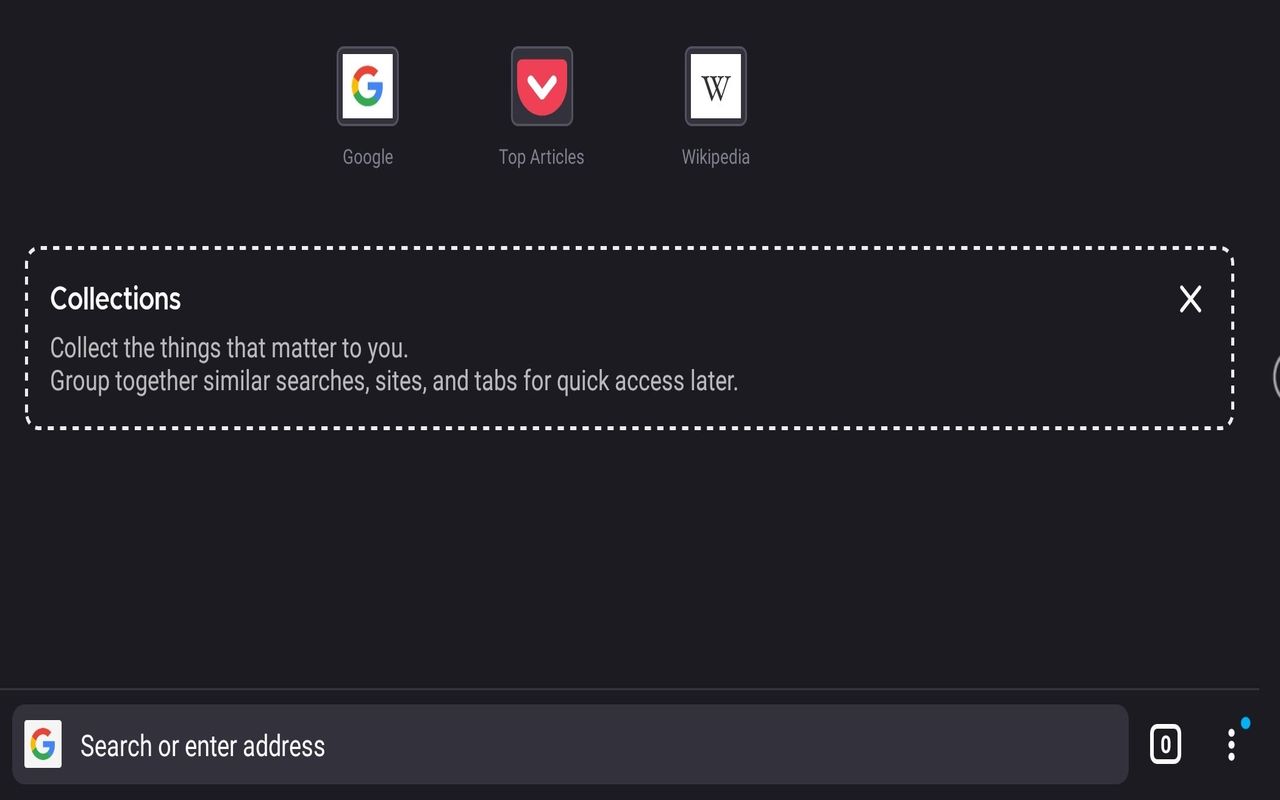Screen dimensions: 1280x800
Task: Open the Pocket Top Articles icon
Action: click(541, 86)
